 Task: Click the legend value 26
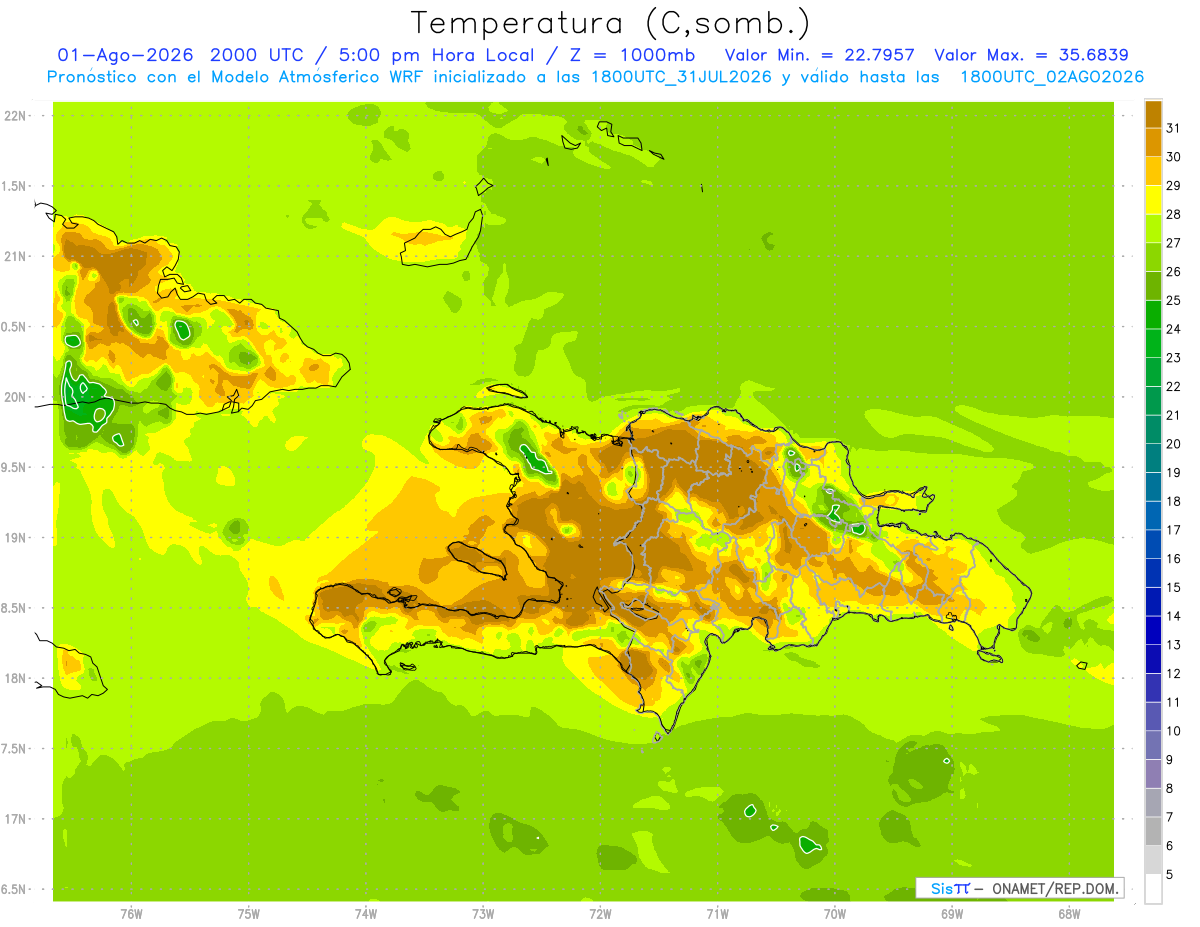point(1173,272)
